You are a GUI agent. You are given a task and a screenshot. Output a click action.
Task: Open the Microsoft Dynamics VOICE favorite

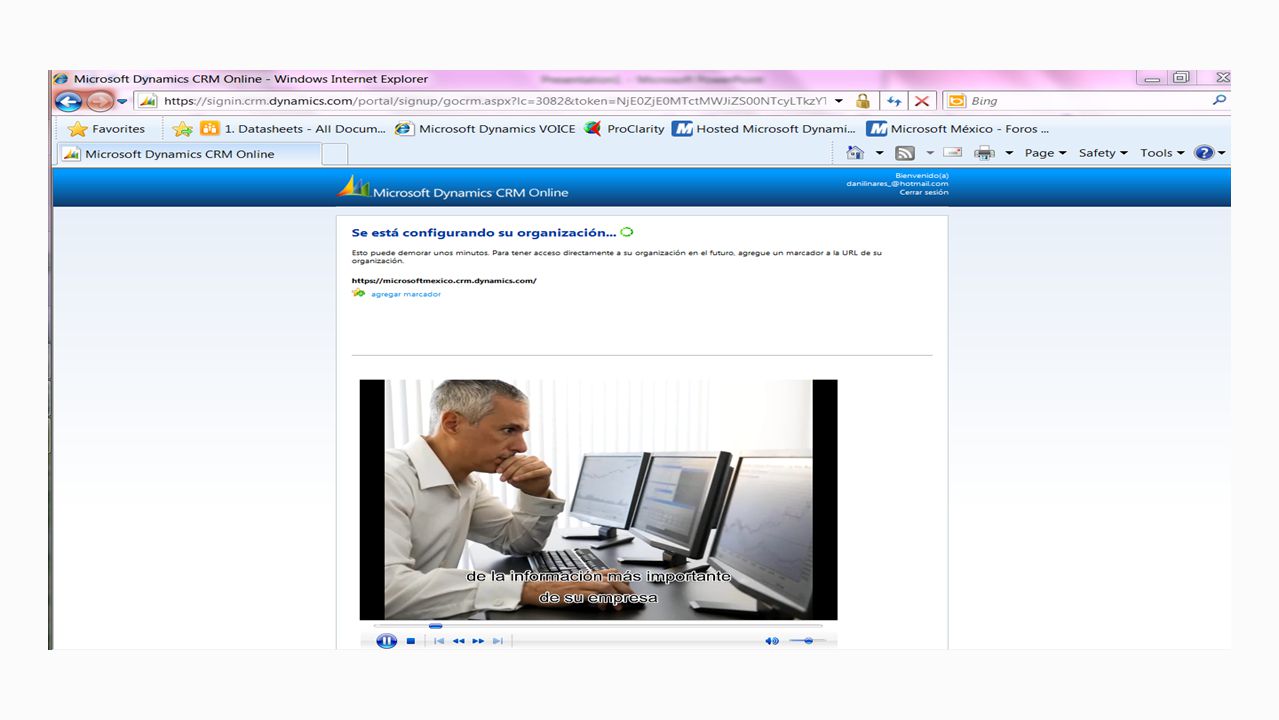pos(485,129)
